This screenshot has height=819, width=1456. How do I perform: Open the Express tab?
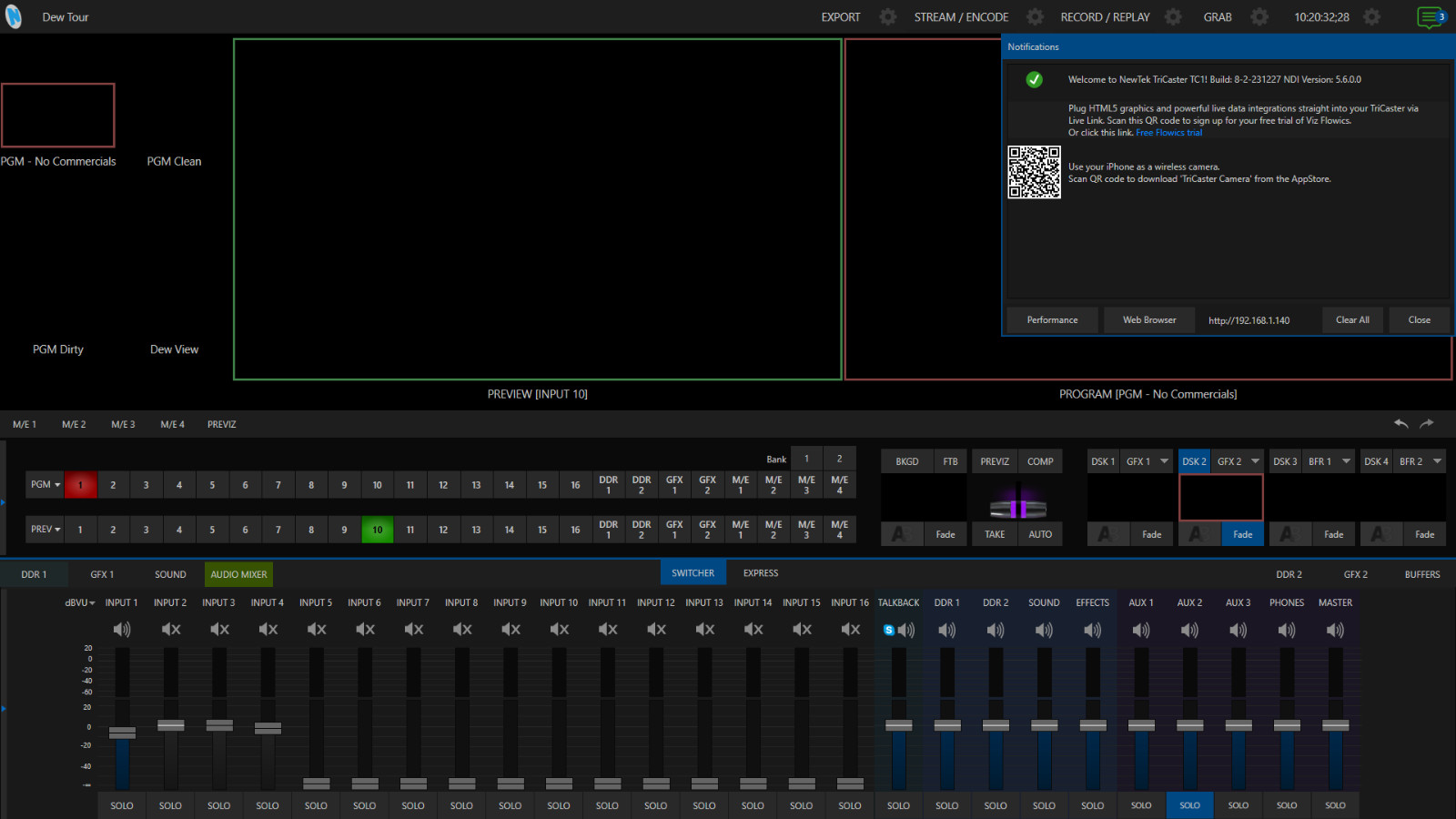760,573
